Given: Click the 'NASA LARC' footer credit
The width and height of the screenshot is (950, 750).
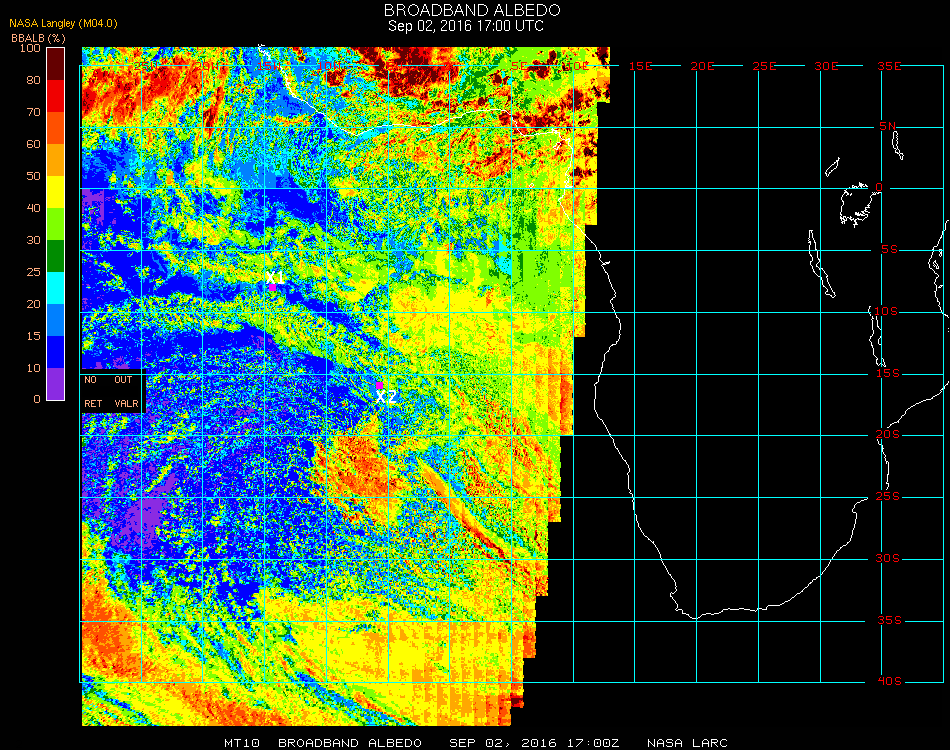Looking at the screenshot, I should 687,743.
